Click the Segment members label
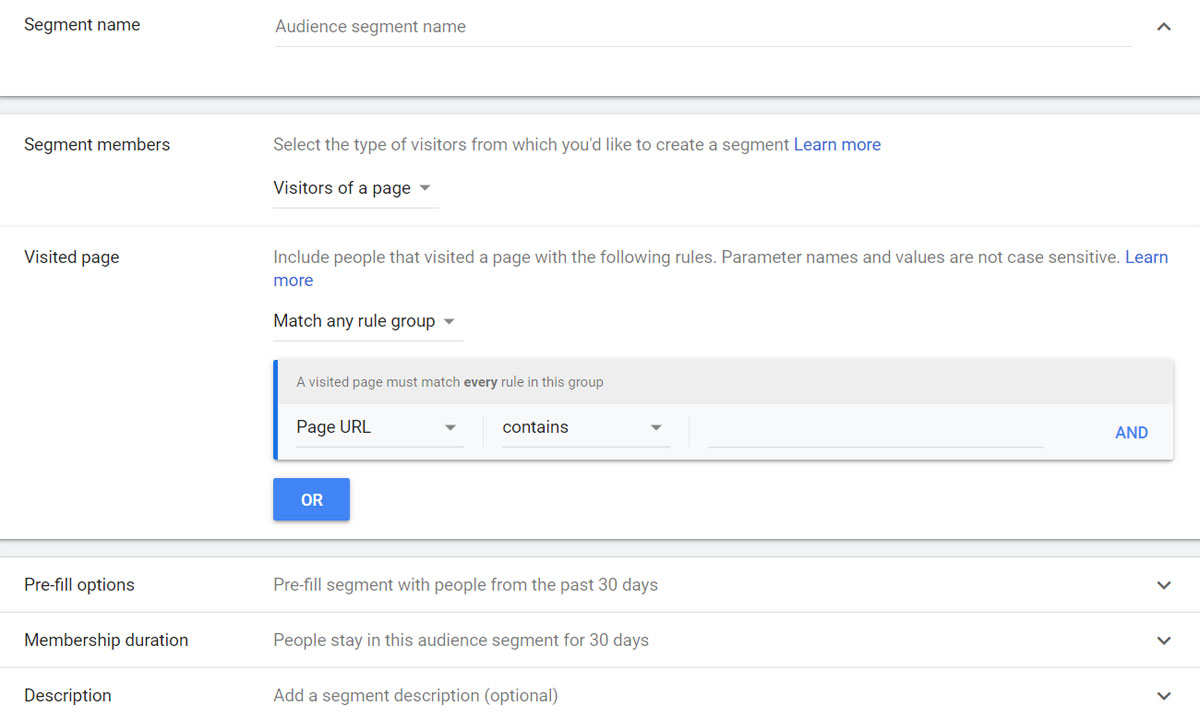This screenshot has width=1200, height=718. [x=97, y=144]
